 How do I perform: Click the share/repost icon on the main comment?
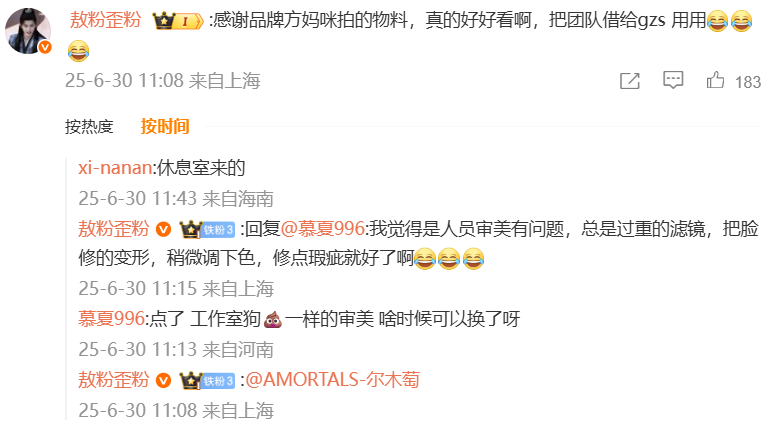(x=630, y=81)
